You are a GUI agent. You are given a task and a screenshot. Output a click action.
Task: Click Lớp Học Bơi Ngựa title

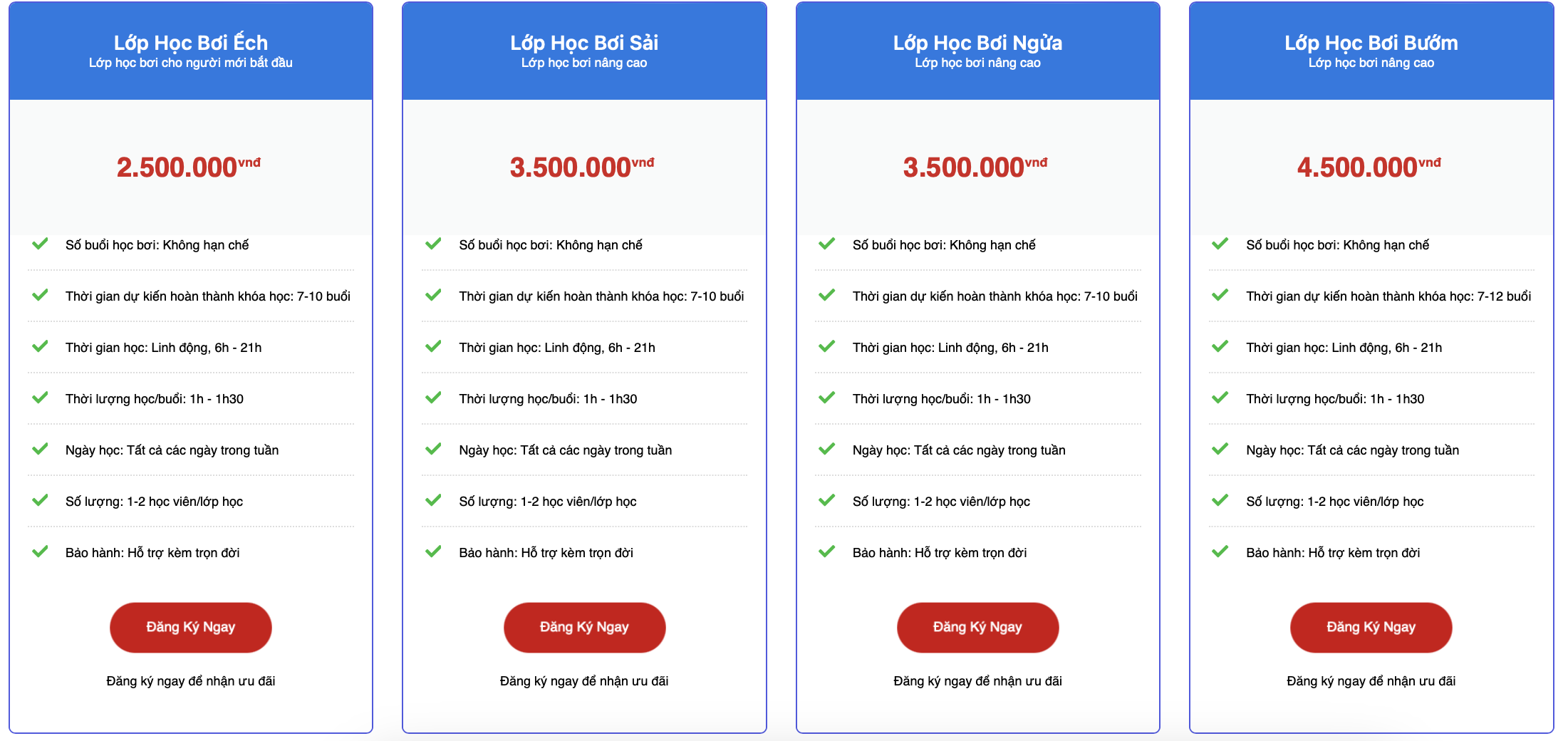(x=977, y=43)
